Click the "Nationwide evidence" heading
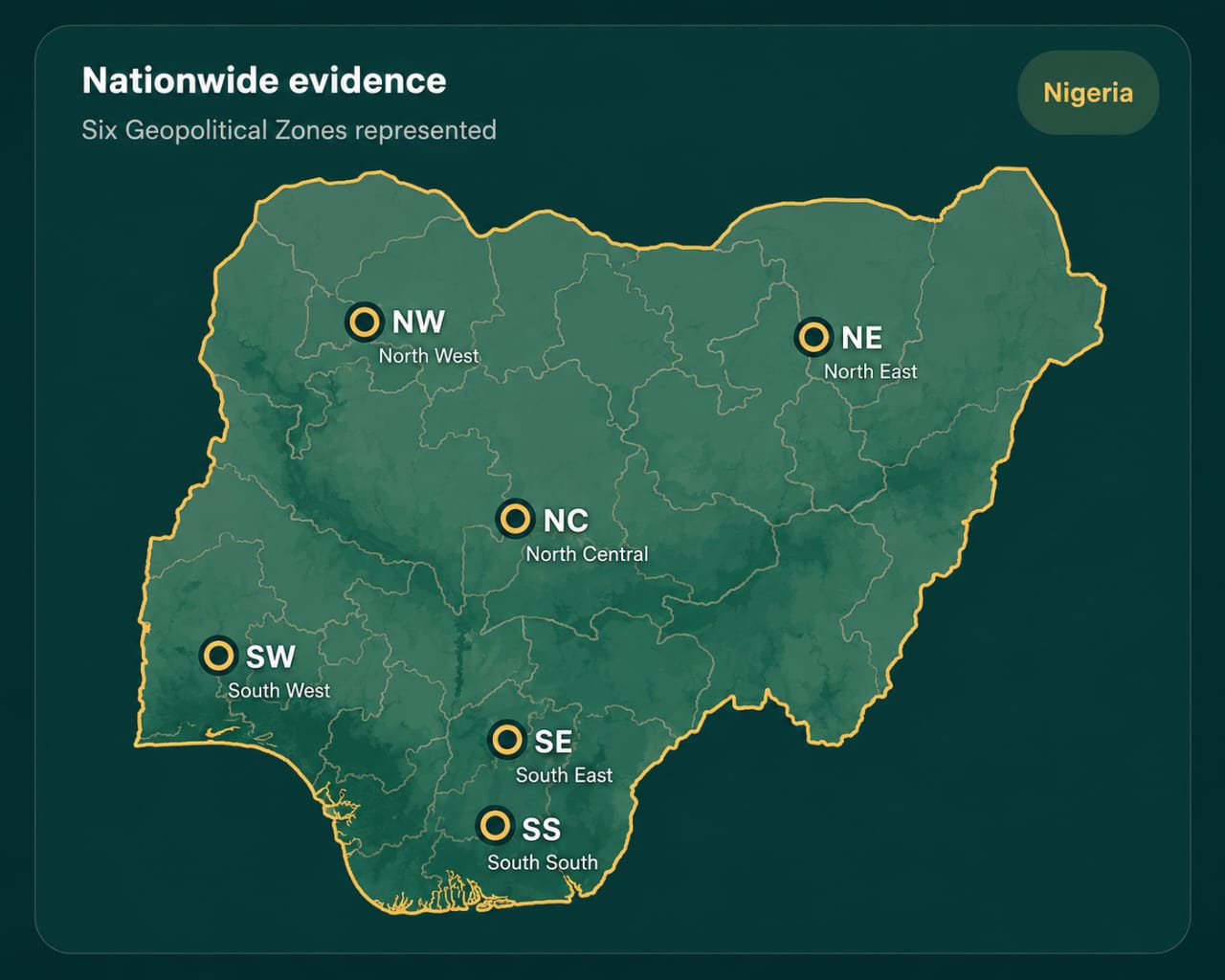Viewport: 1225px width, 980px height. (264, 80)
